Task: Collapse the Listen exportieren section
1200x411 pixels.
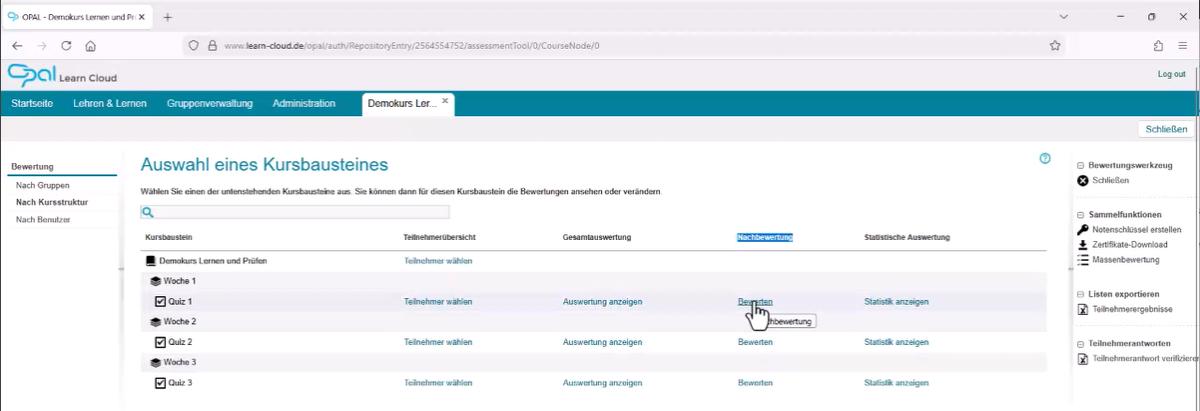Action: [1081, 294]
